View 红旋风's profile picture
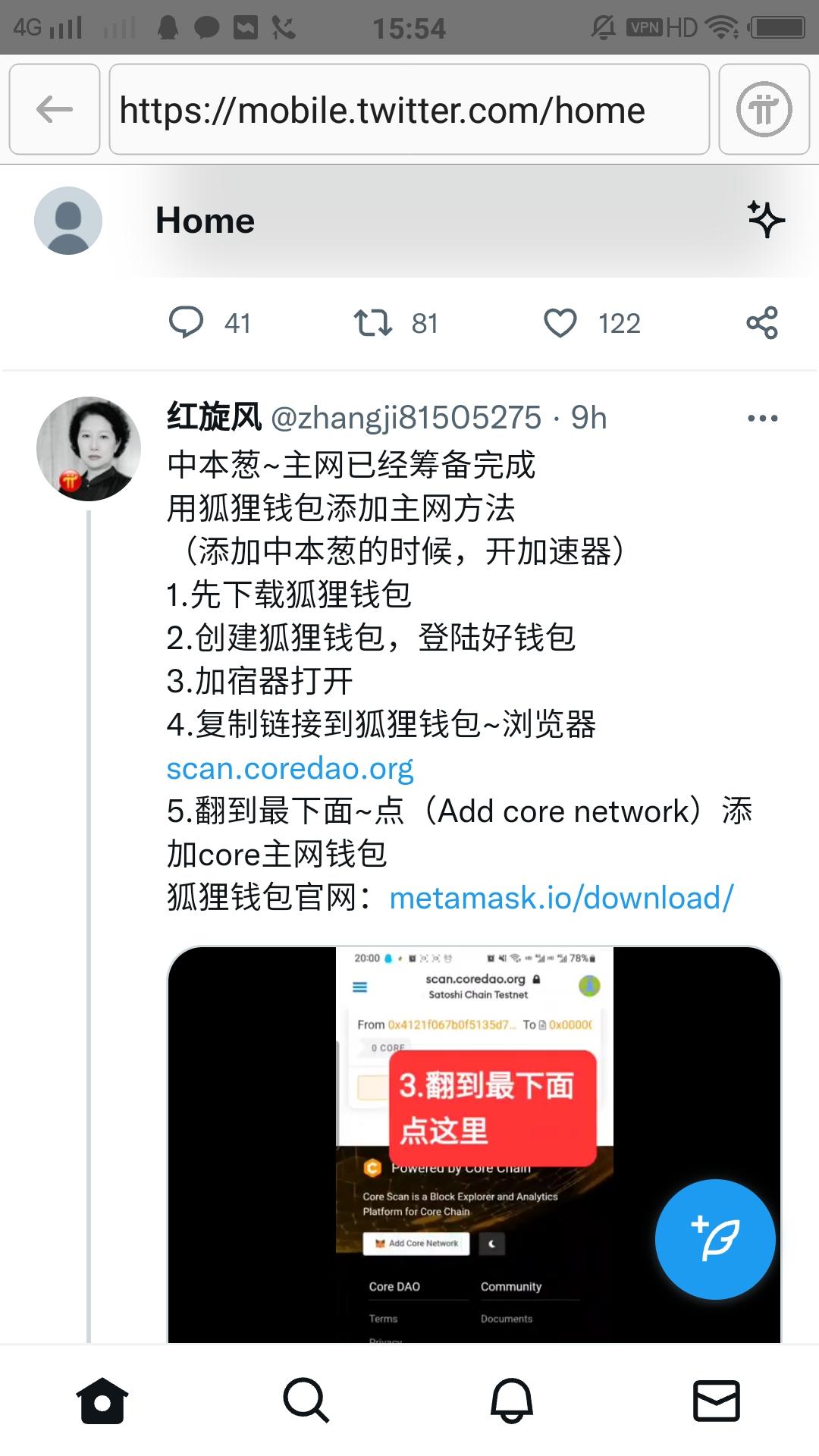This screenshot has width=819, height=1456. 89,448
